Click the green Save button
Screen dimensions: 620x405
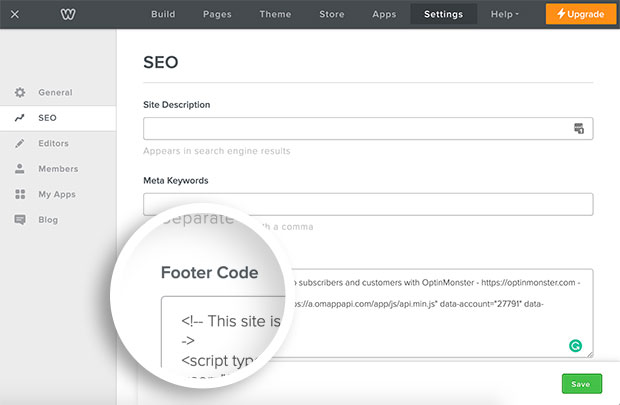coord(582,384)
